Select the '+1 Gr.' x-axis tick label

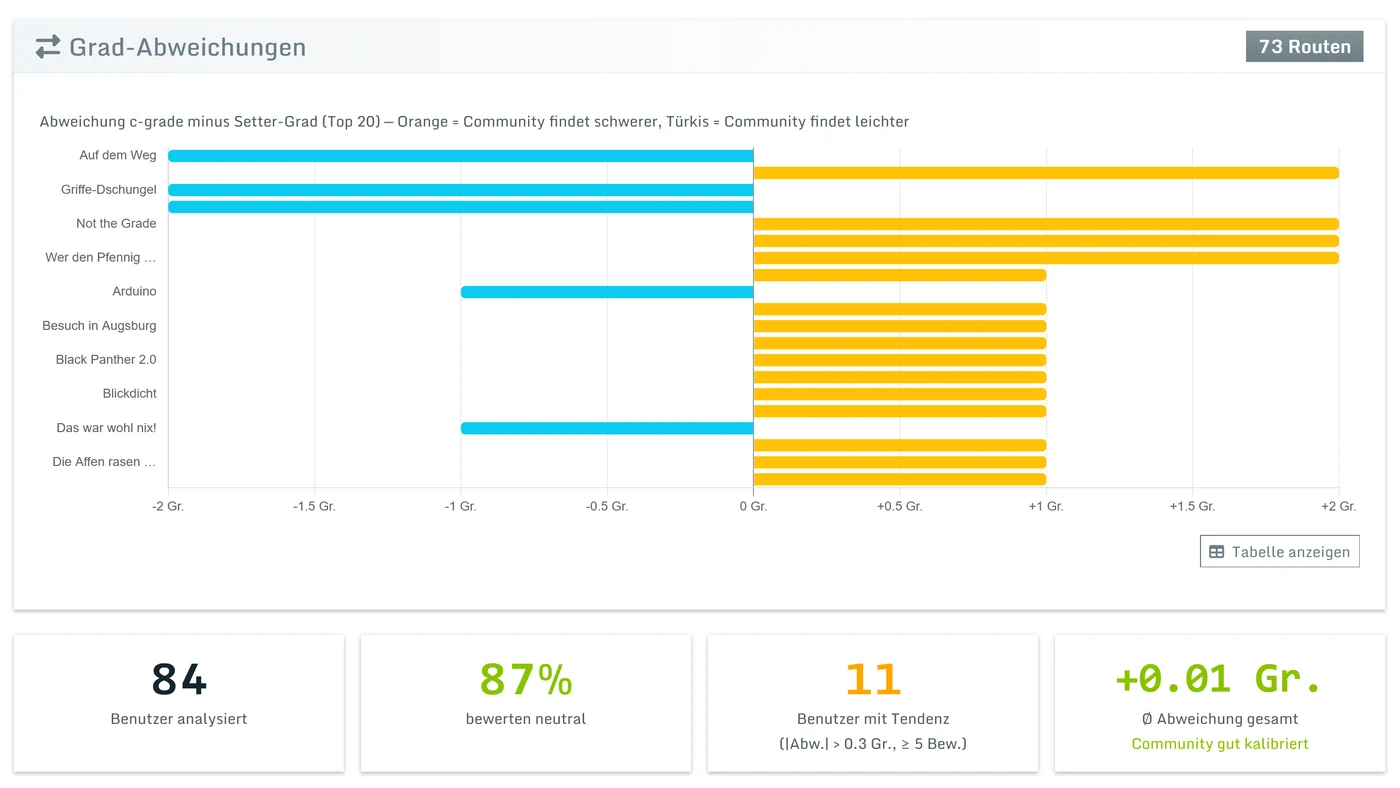click(1046, 507)
